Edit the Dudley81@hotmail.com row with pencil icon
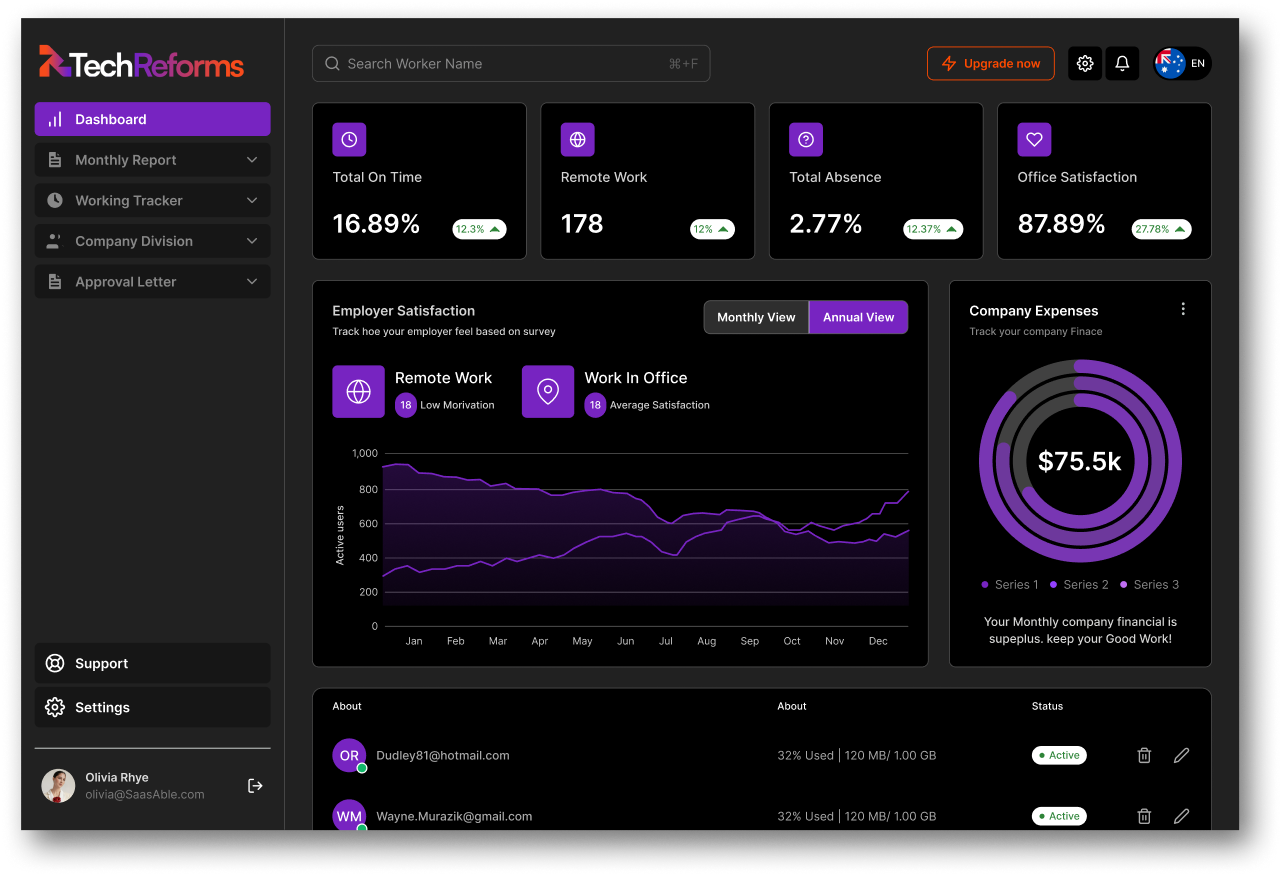This screenshot has height=877, width=1283. [1181, 755]
